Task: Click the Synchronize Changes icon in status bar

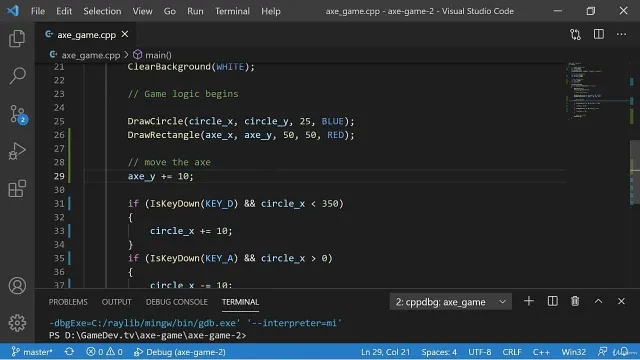Action: tap(69, 352)
